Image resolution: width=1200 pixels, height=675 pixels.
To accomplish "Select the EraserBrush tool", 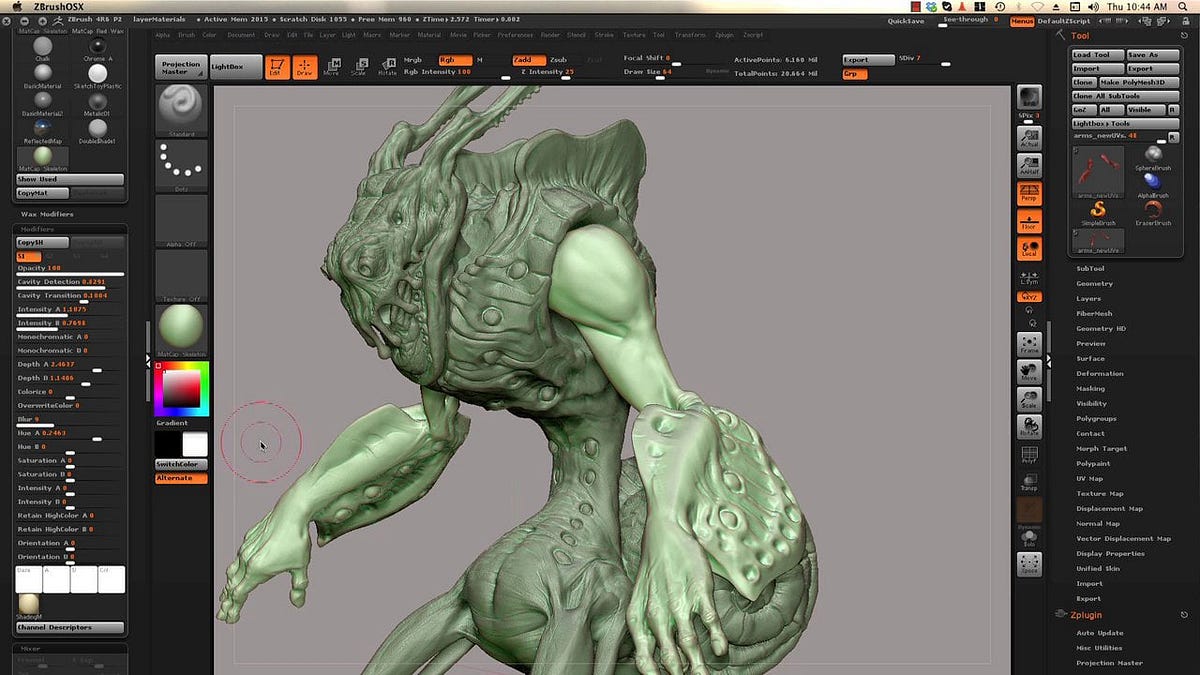I will 1152,209.
